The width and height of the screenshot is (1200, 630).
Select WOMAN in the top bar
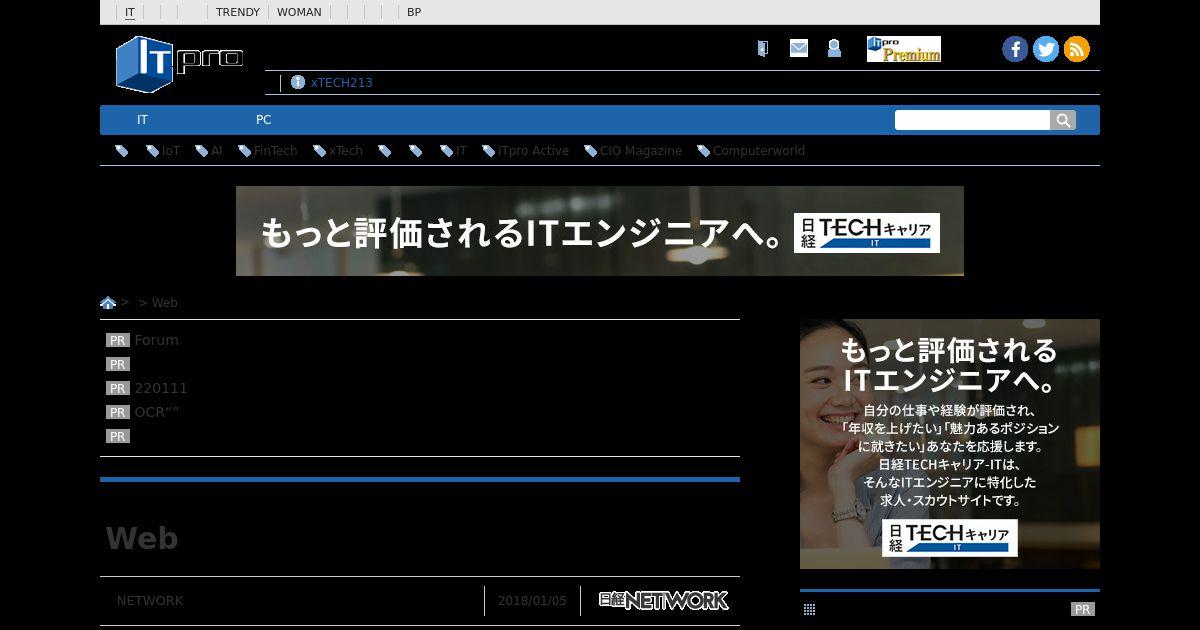(x=299, y=12)
